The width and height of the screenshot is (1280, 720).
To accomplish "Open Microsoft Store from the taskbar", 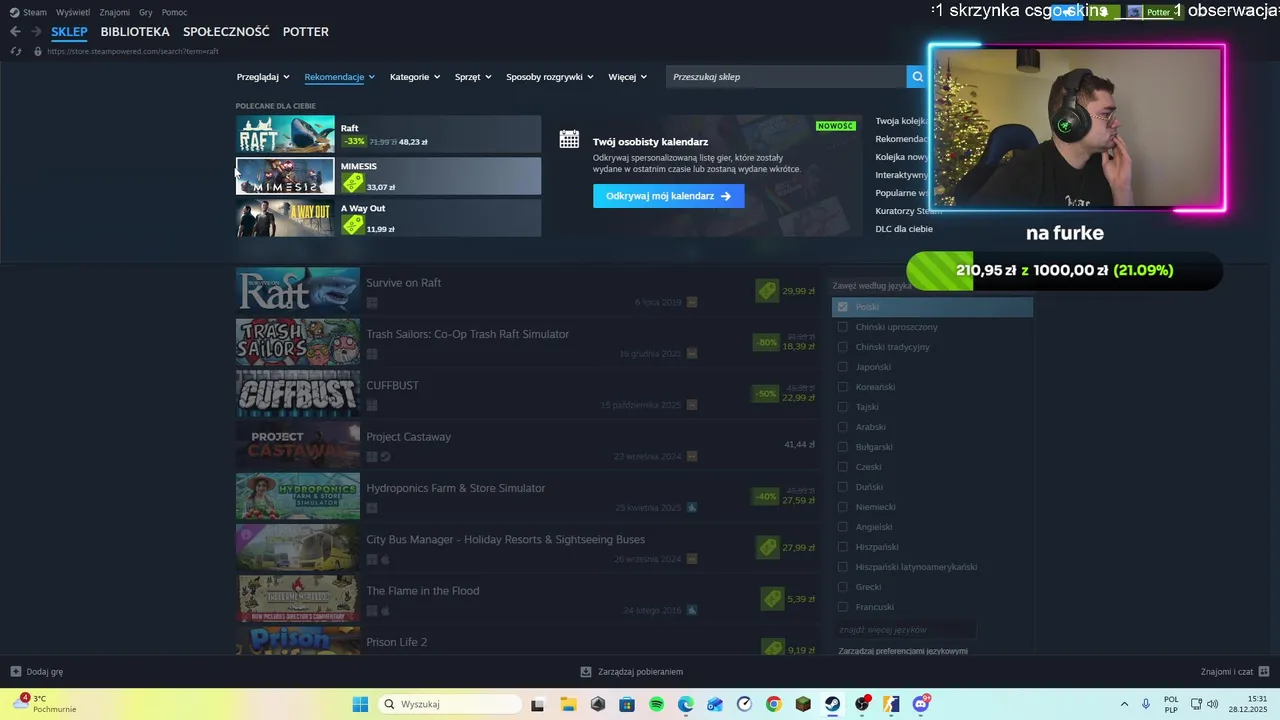I will [x=627, y=704].
